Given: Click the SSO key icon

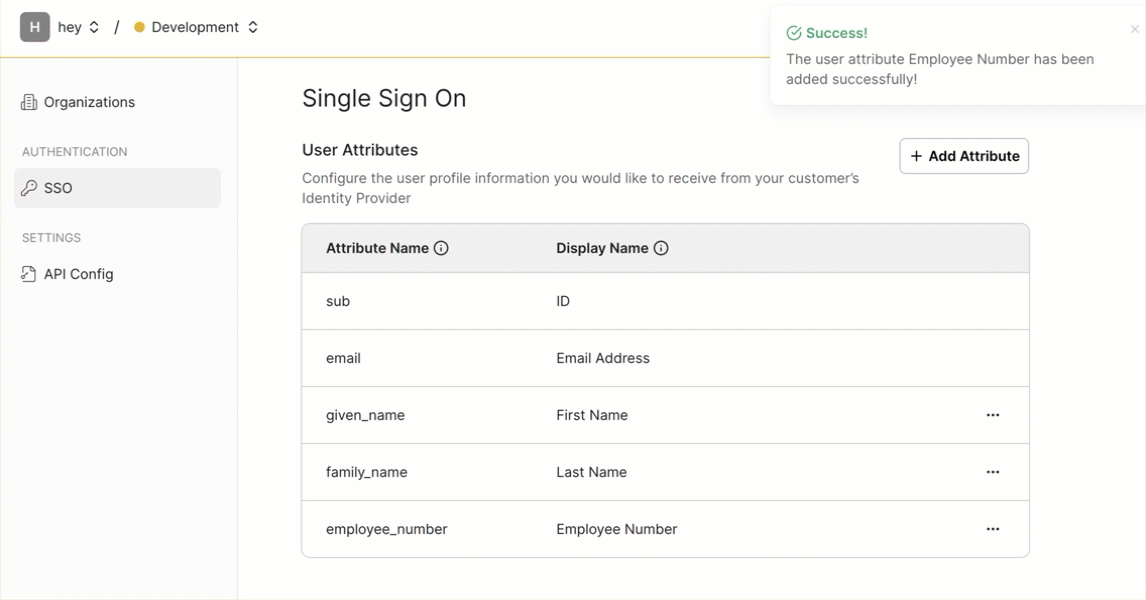Looking at the screenshot, I should click(29, 188).
